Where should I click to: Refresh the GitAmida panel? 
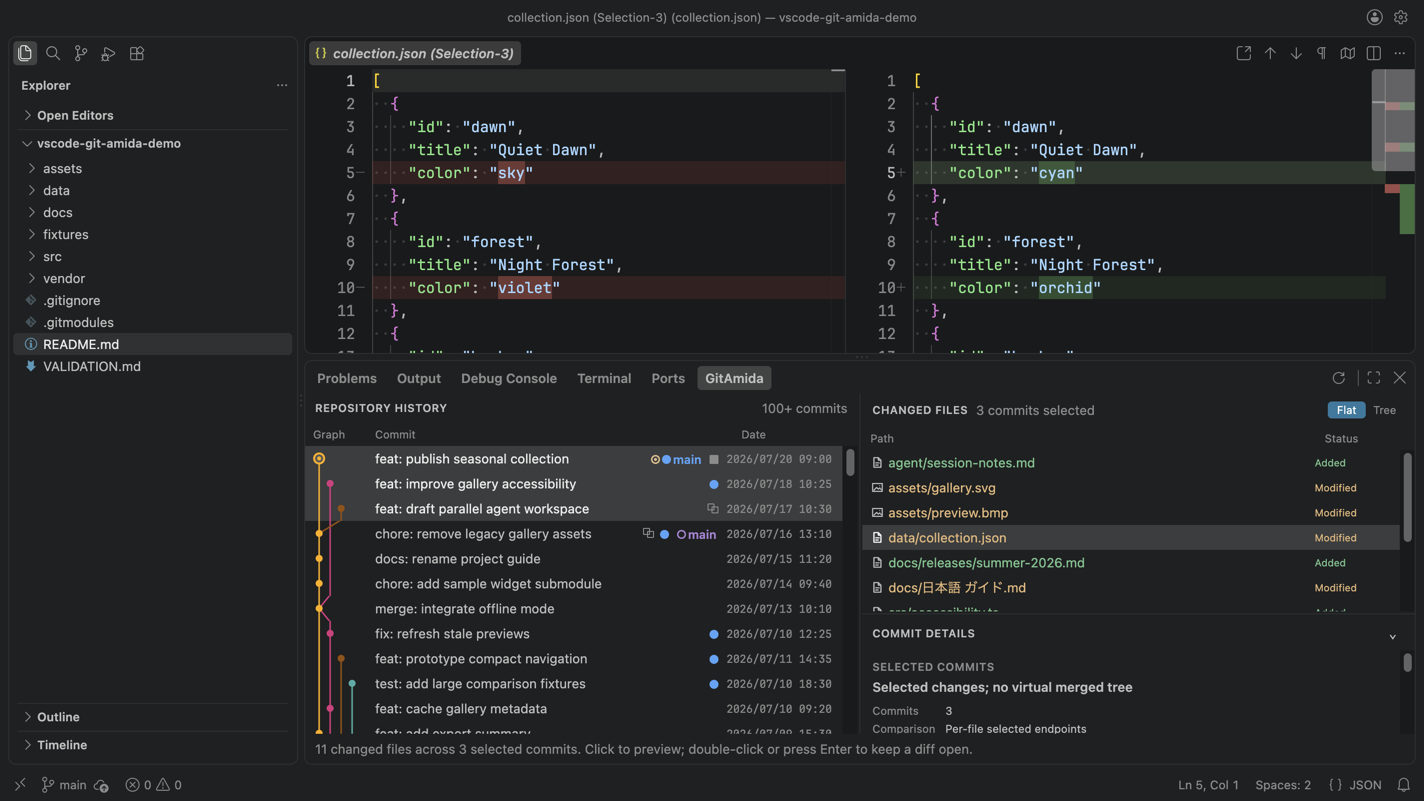(1339, 378)
